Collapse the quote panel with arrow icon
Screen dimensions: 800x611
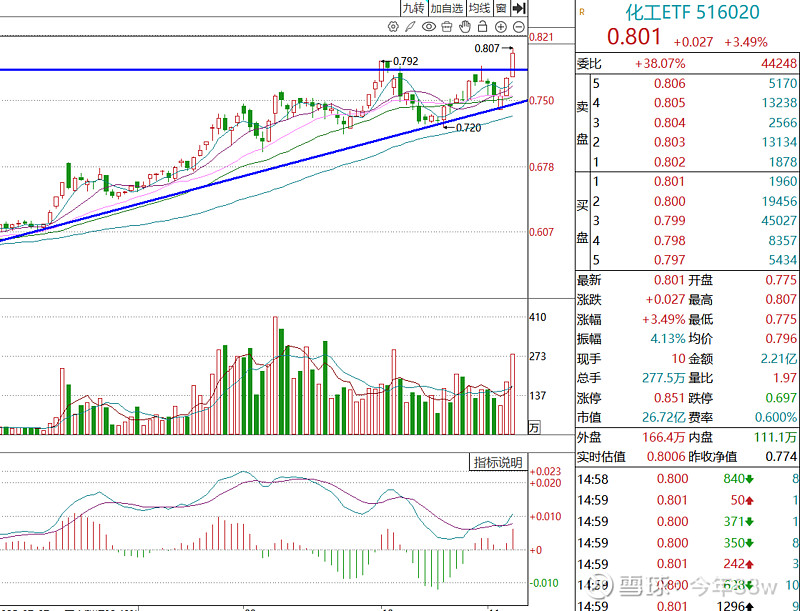tap(519, 8)
